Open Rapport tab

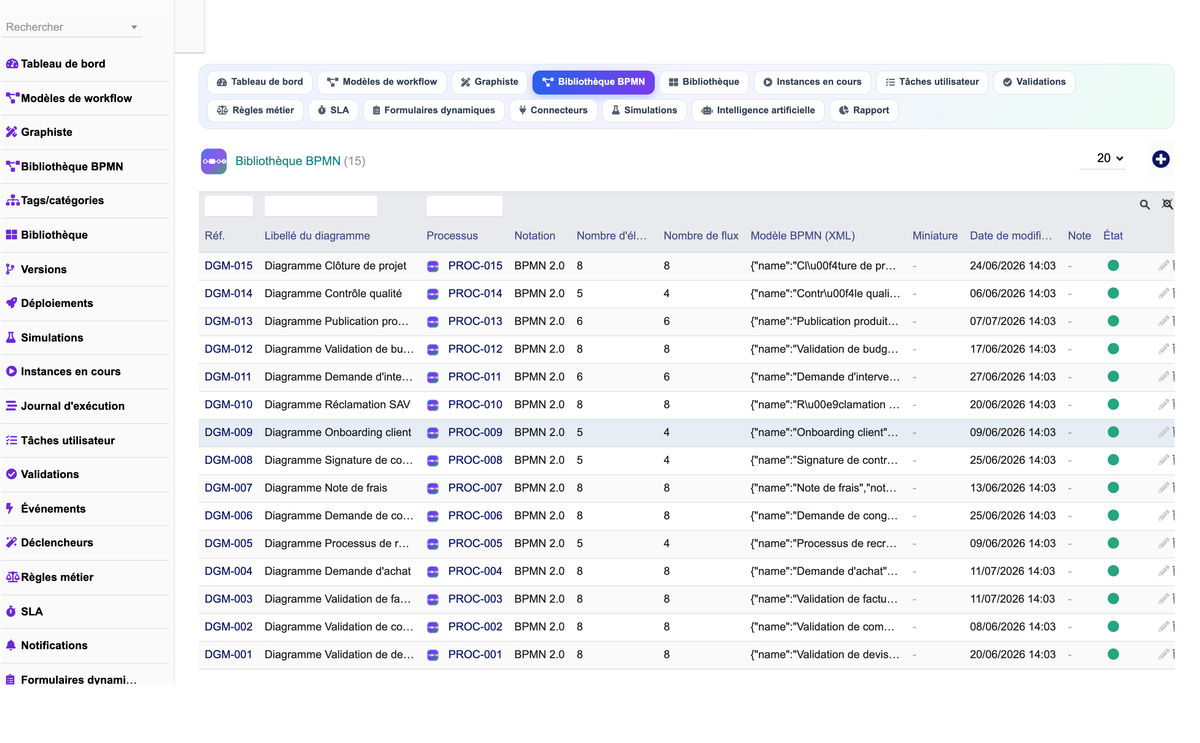tap(864, 110)
